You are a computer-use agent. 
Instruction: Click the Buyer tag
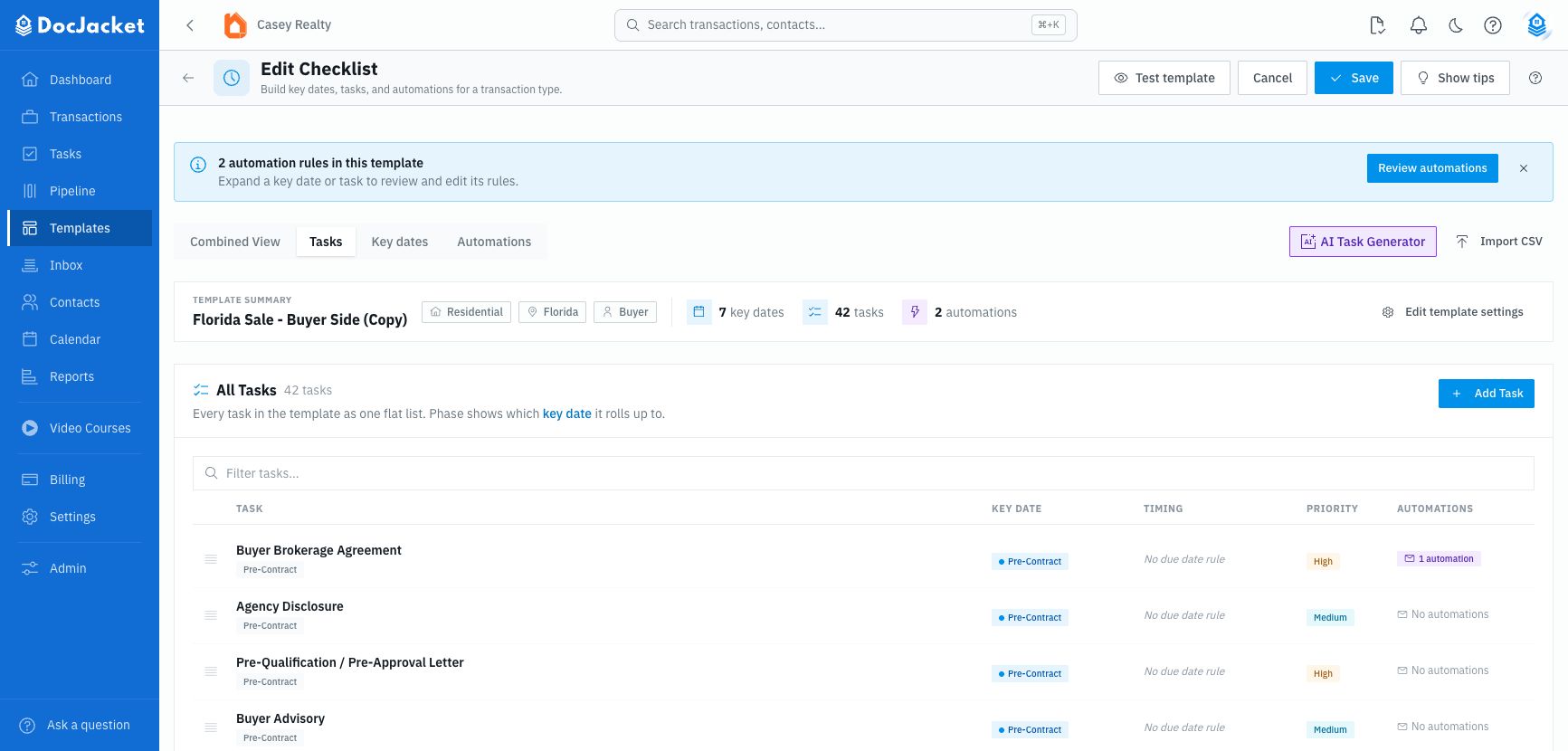625,312
